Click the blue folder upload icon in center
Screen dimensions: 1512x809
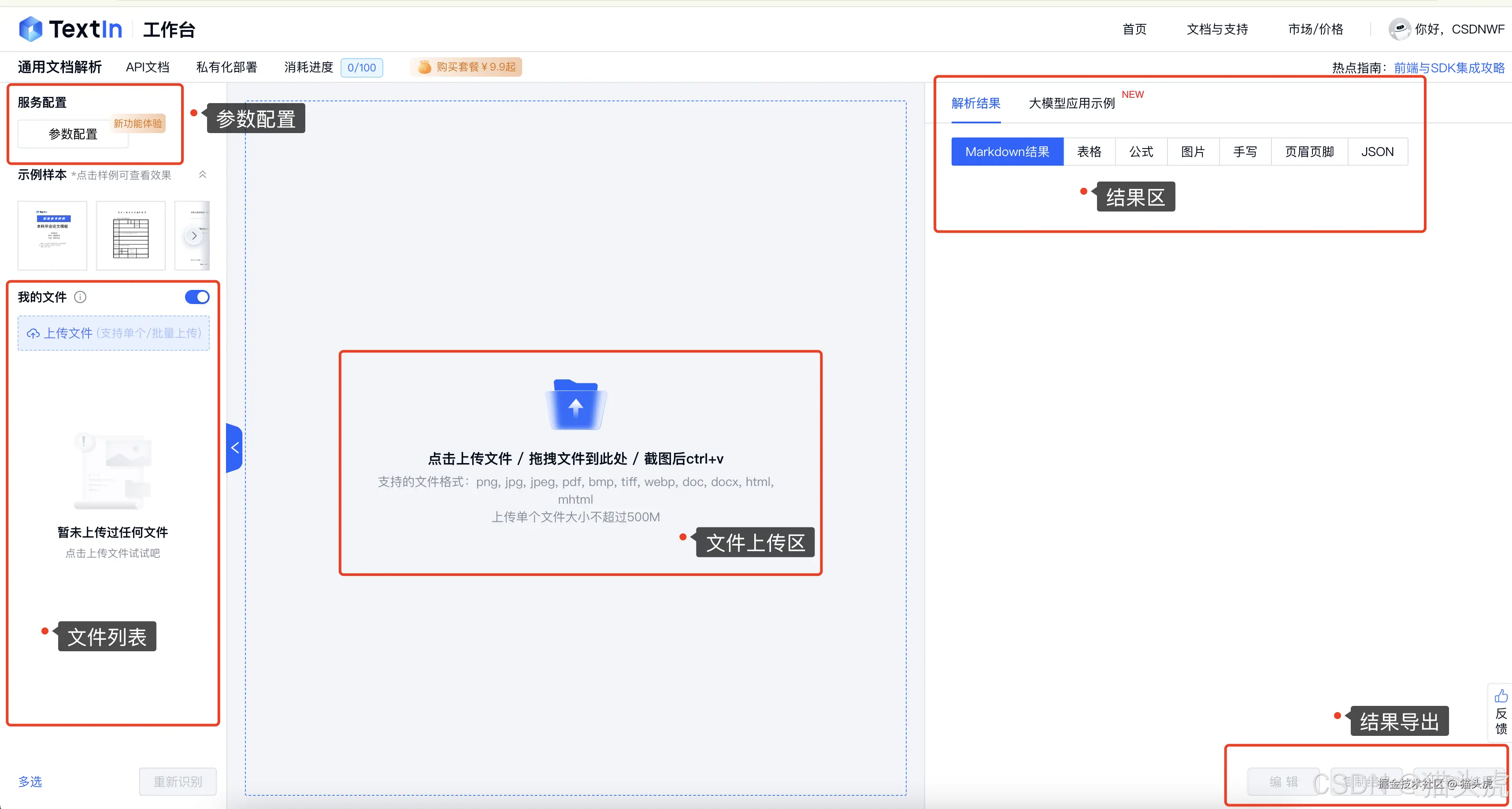[x=575, y=404]
